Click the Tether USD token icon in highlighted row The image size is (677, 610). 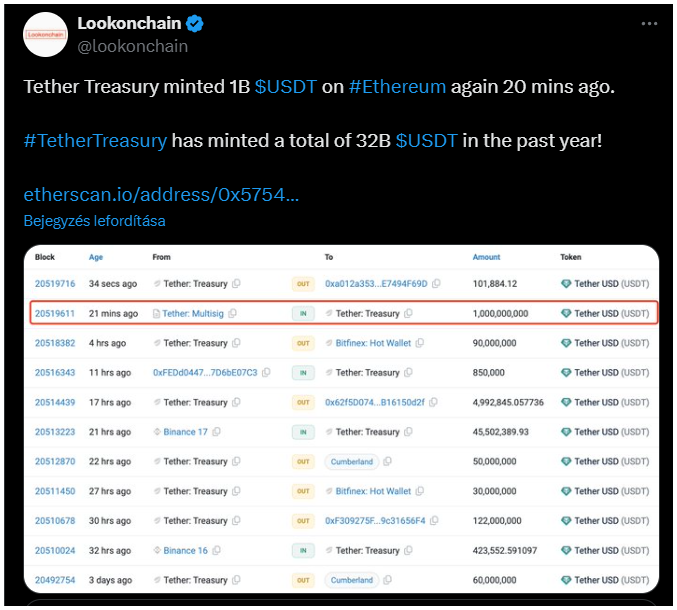click(x=566, y=314)
